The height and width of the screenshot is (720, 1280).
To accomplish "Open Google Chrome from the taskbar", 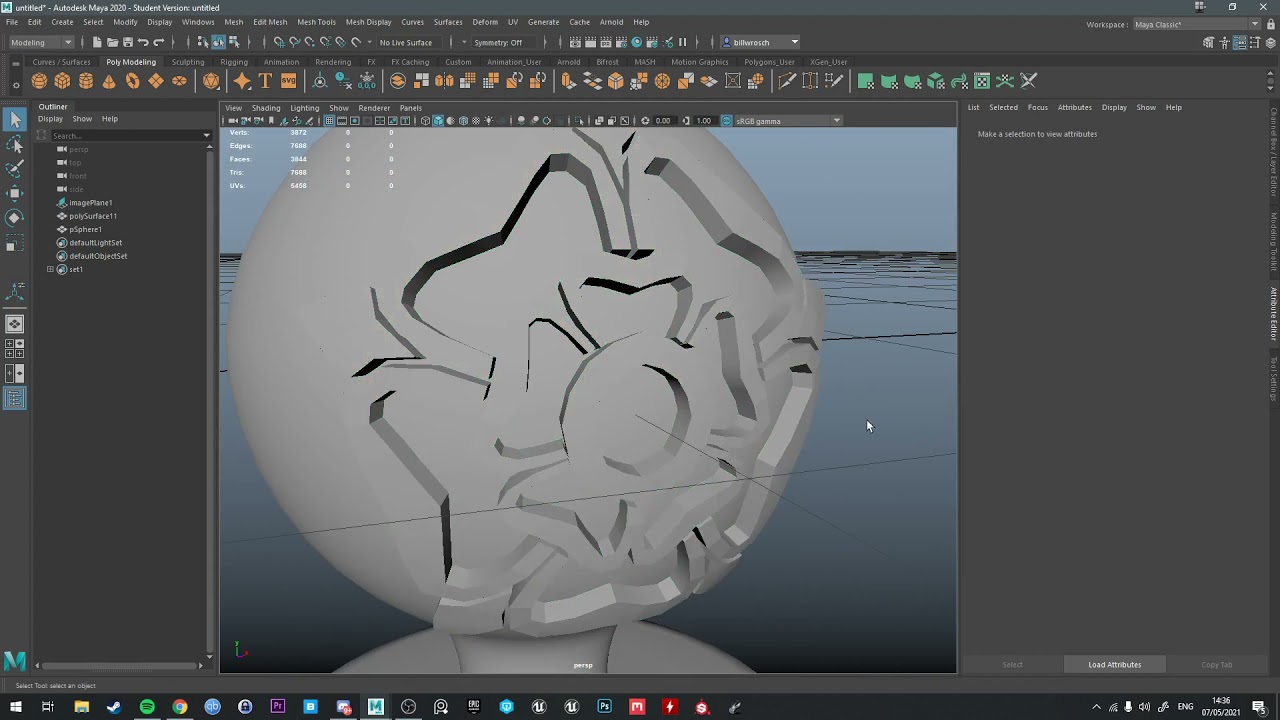I will 180,707.
